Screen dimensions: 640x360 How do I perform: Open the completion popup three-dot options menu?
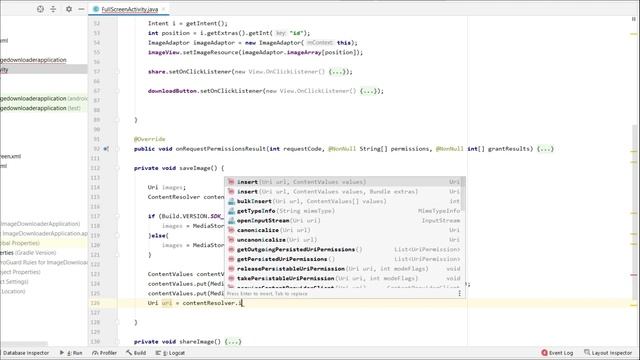(x=460, y=293)
